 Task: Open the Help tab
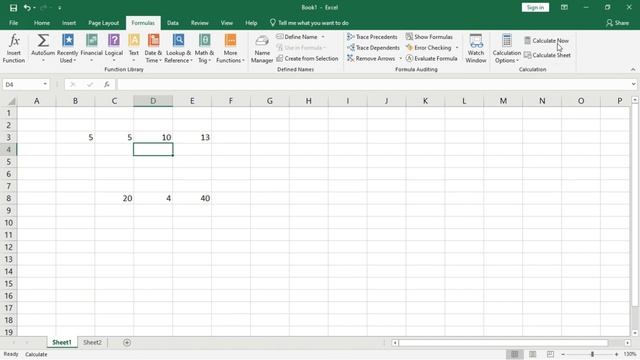point(251,23)
